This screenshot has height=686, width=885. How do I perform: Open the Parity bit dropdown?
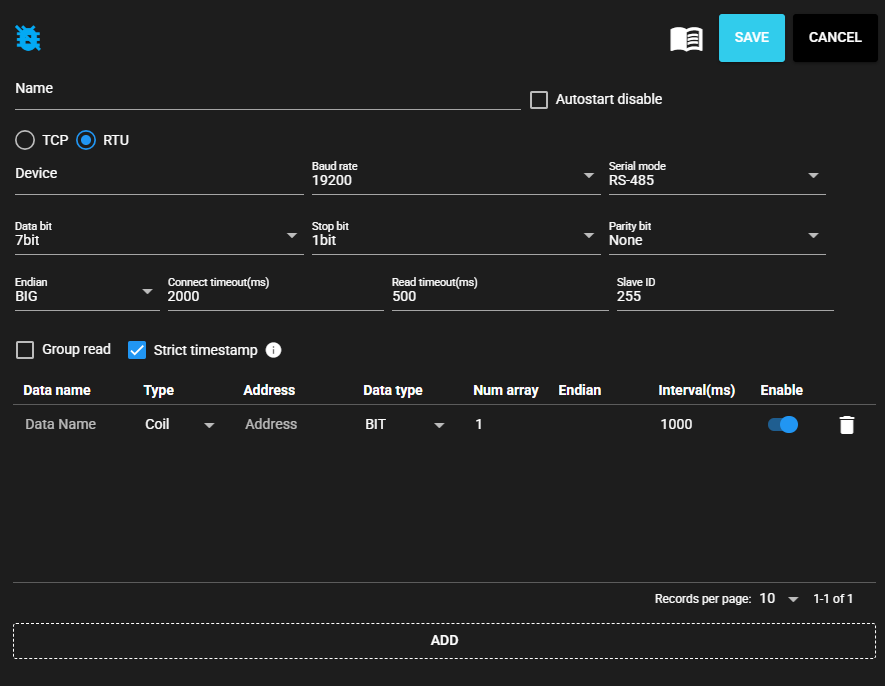(x=716, y=239)
